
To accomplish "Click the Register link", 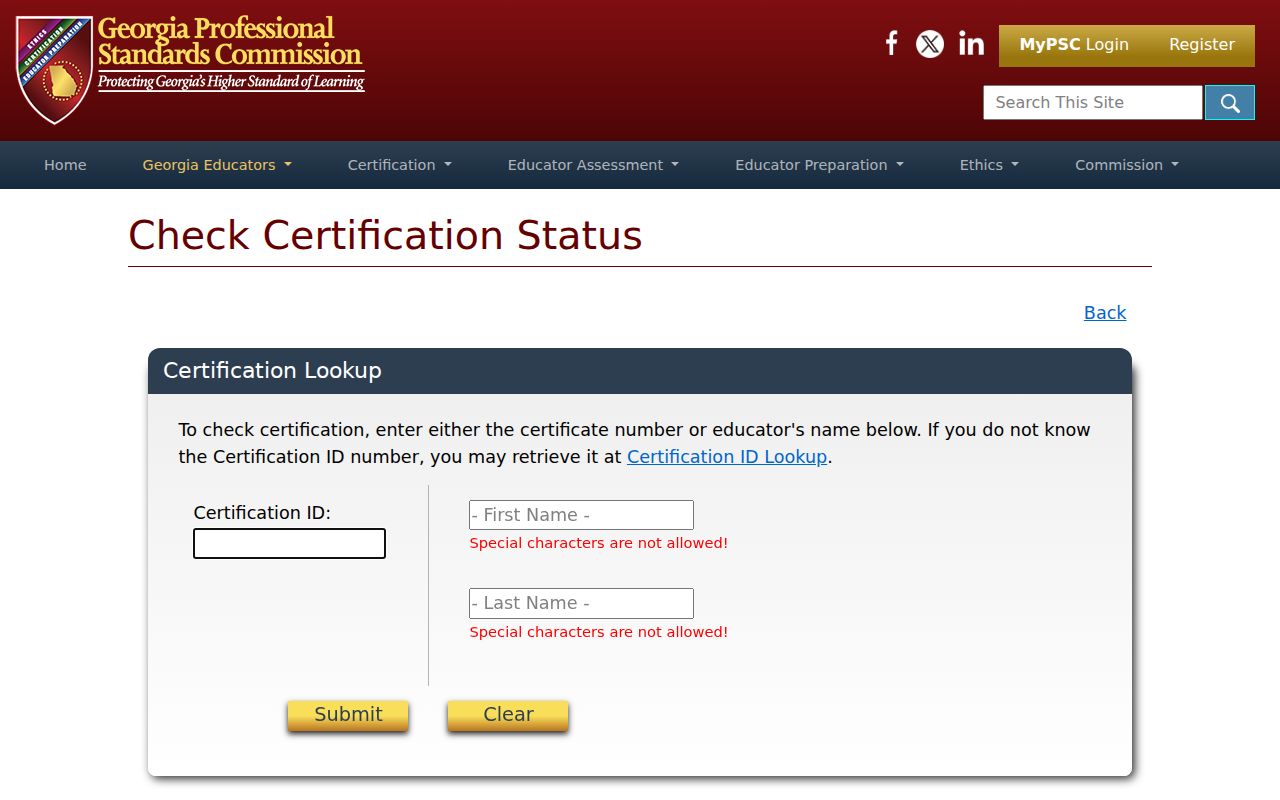I will click(1202, 45).
